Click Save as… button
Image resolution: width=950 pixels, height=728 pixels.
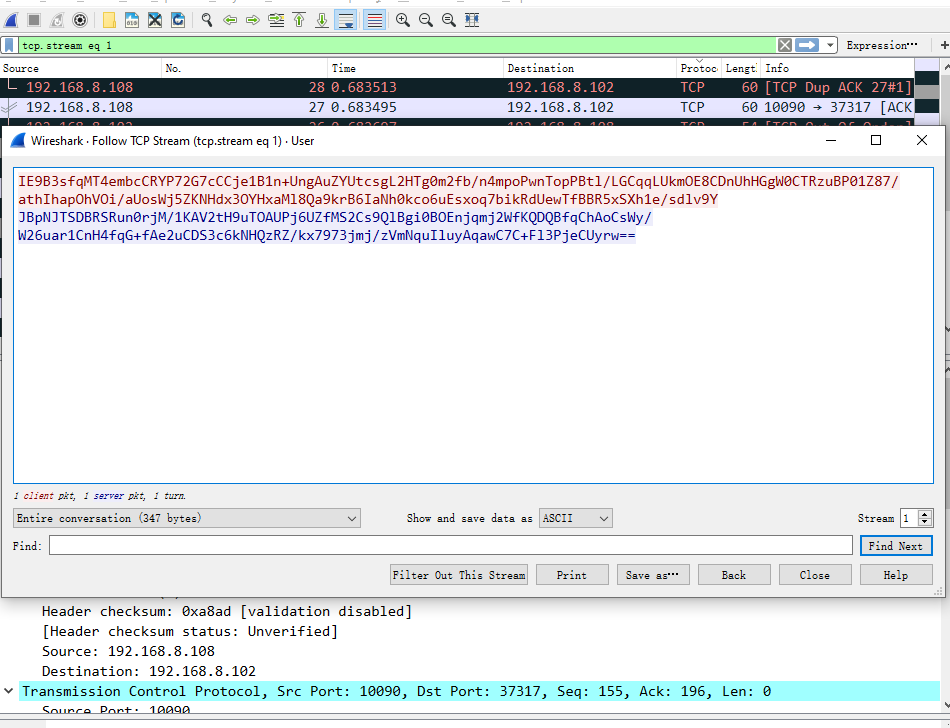click(653, 575)
